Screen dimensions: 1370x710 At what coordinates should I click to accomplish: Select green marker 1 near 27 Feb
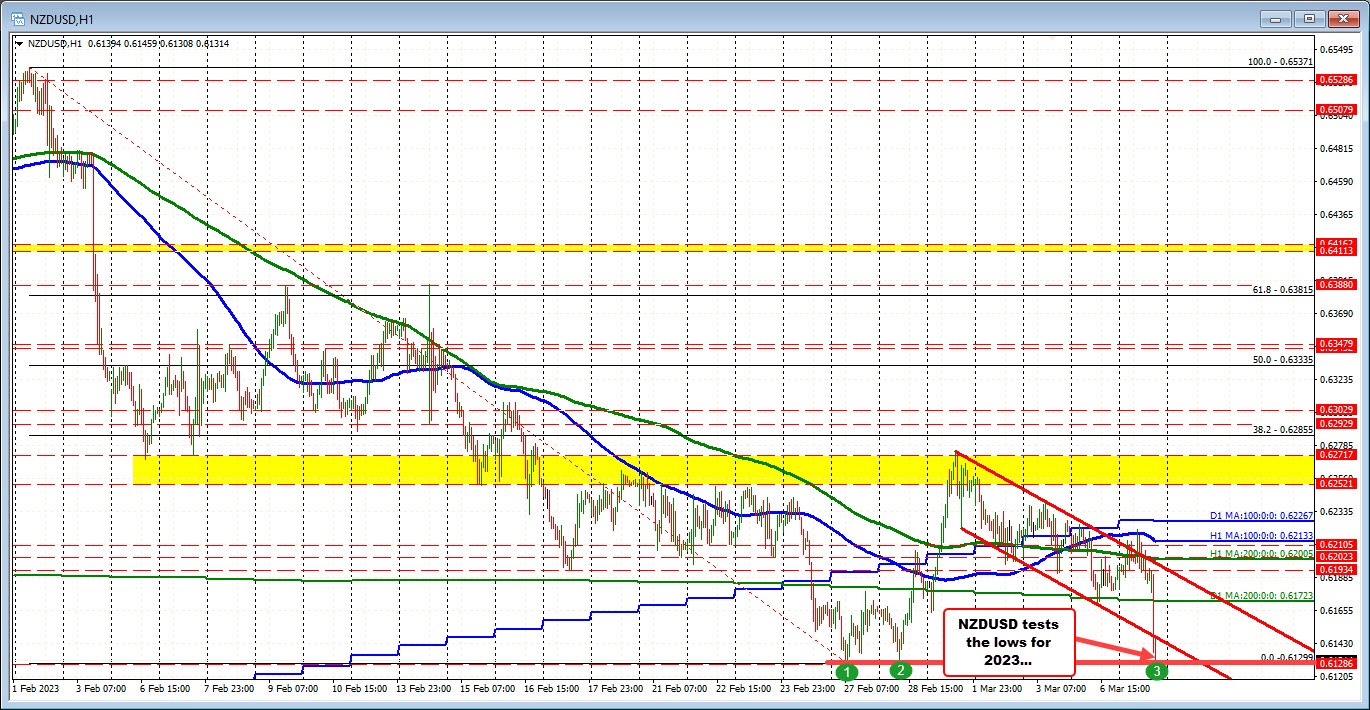click(846, 672)
